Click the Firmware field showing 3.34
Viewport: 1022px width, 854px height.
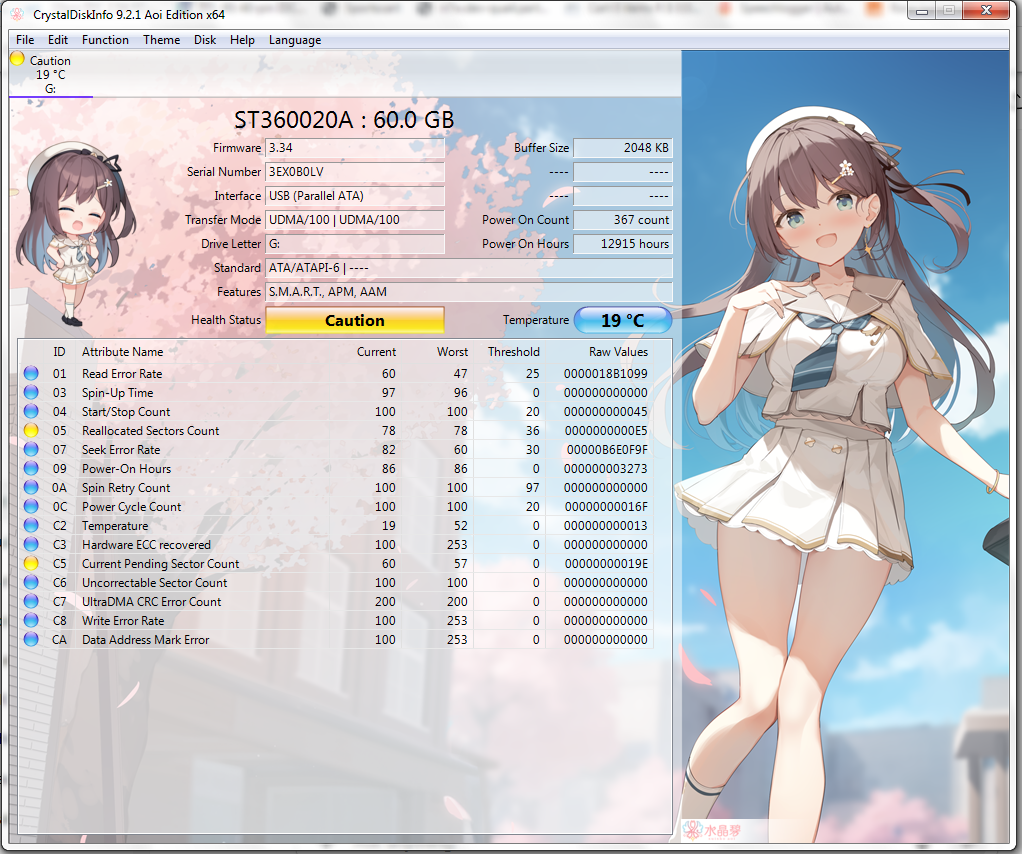(x=355, y=148)
